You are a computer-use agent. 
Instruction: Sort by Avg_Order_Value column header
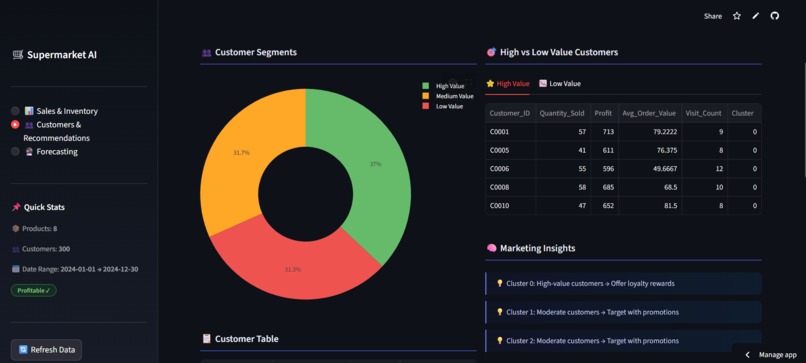pyautogui.click(x=649, y=113)
